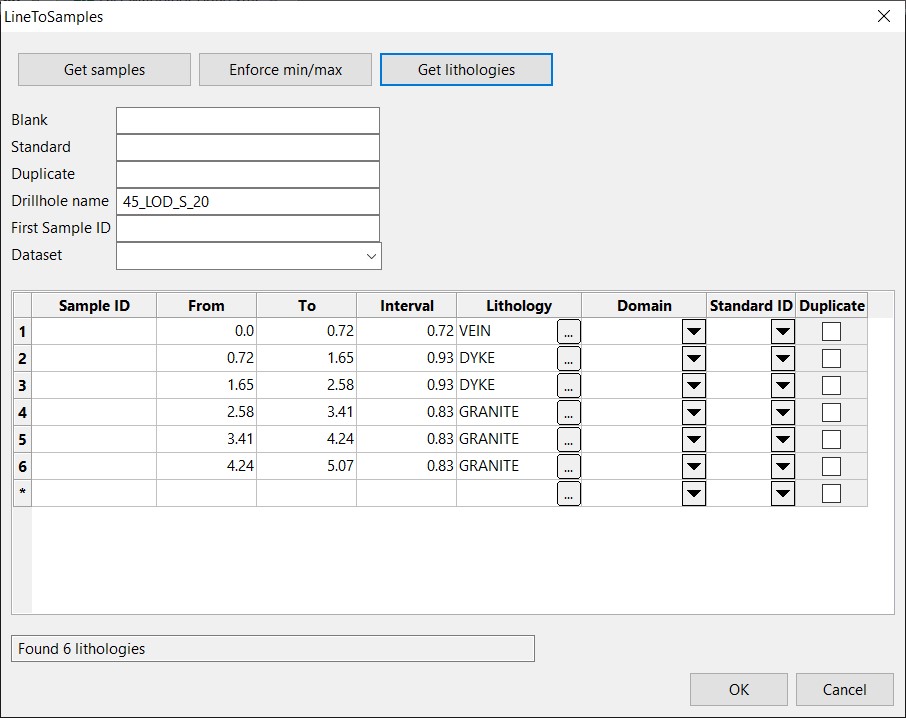The width and height of the screenshot is (906, 718).
Task: Open lithology picker for row 6
Action: click(568, 466)
